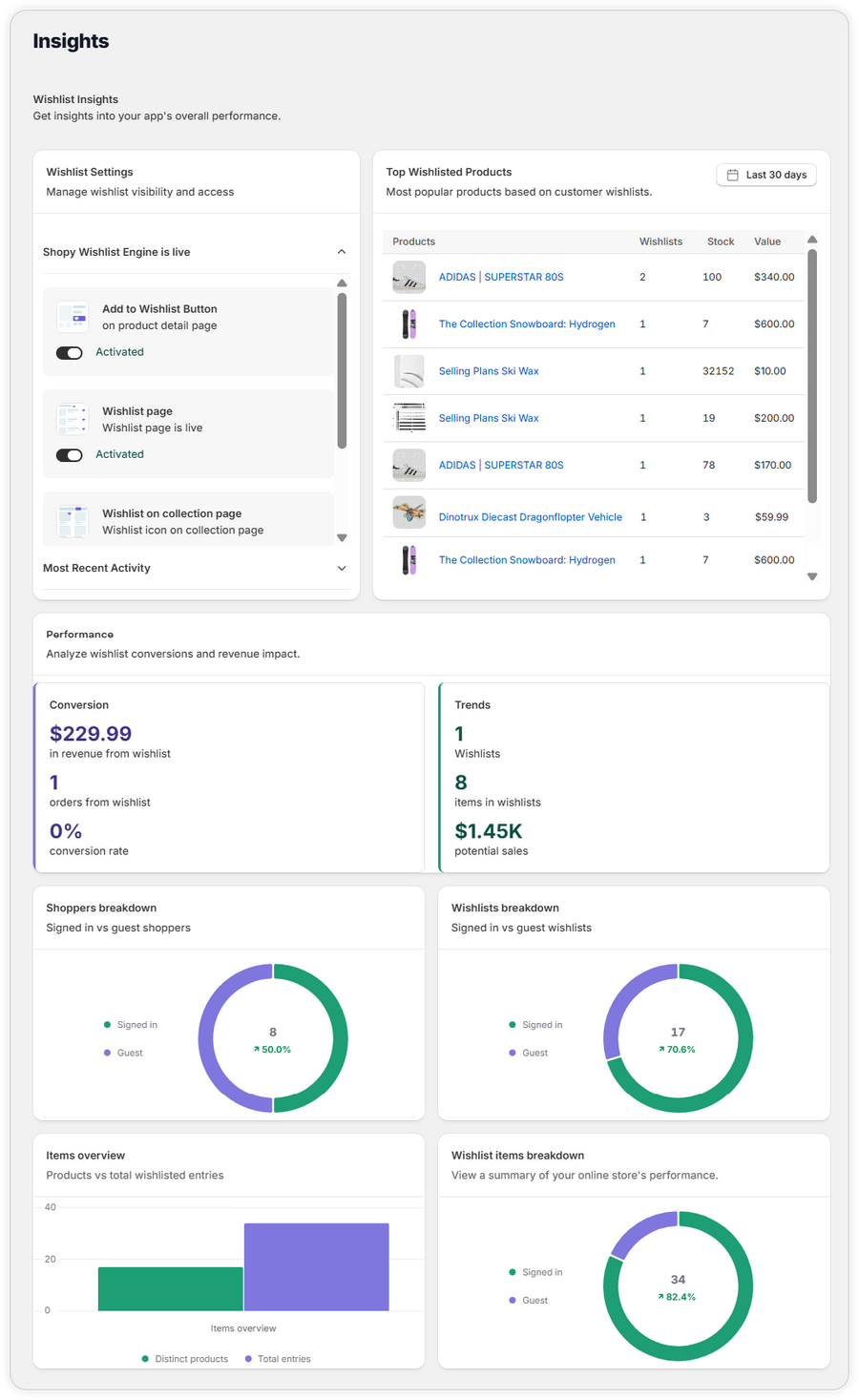
Task: Click the Wishlist on collection page title
Action: tap(172, 513)
